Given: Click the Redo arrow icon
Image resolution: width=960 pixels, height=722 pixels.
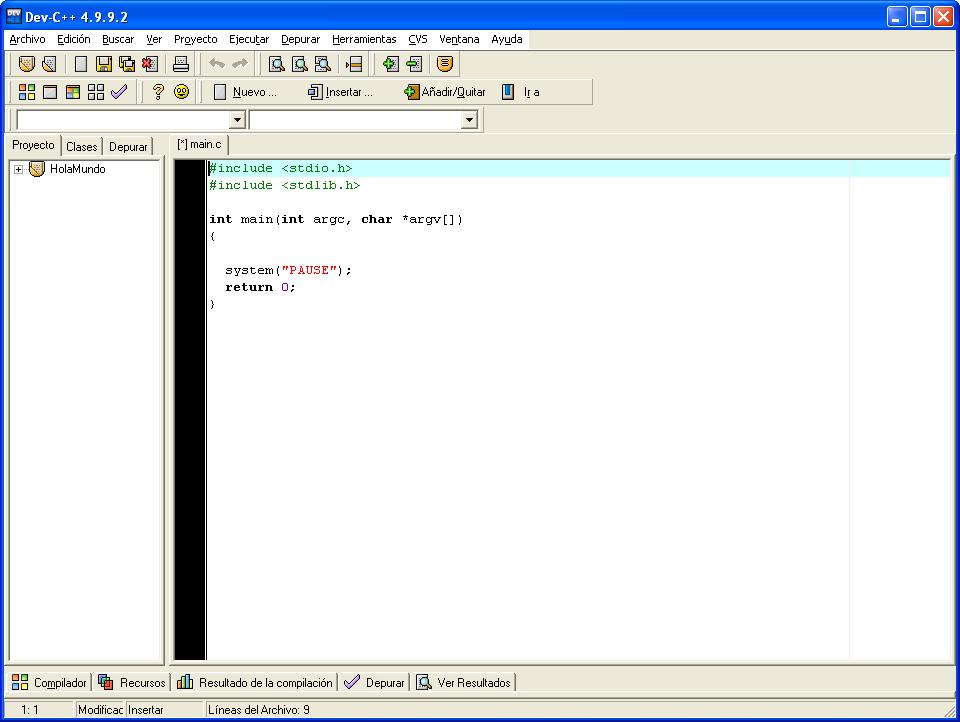Looking at the screenshot, I should pos(239,64).
